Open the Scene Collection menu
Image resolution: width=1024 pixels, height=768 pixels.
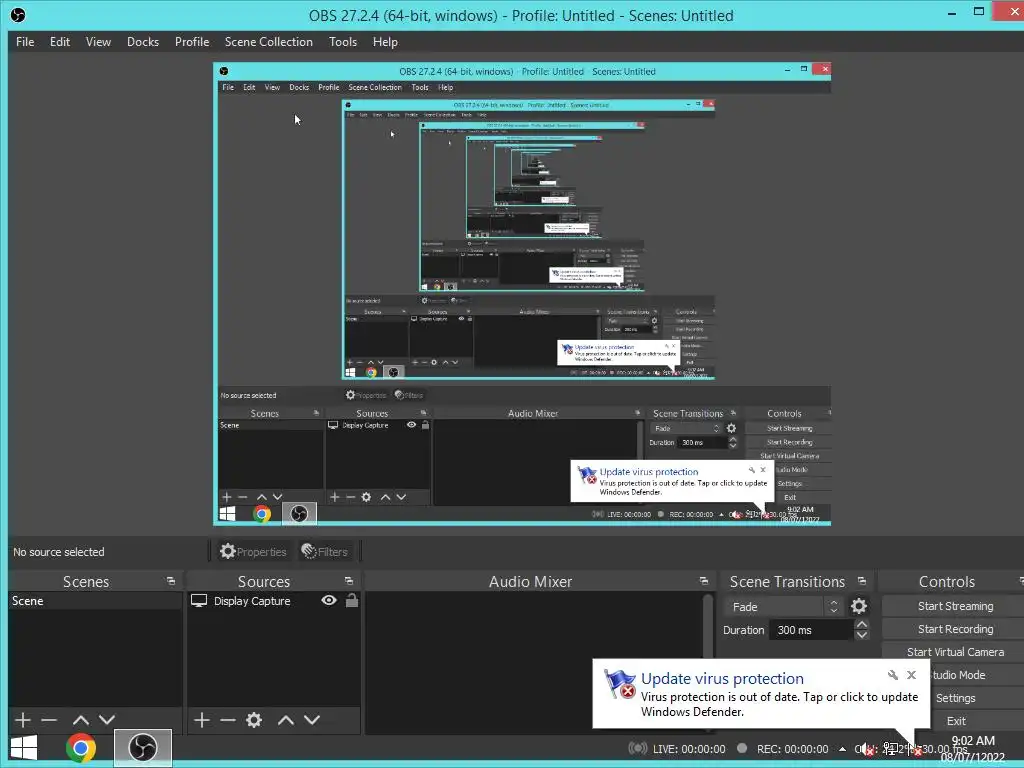tap(268, 42)
